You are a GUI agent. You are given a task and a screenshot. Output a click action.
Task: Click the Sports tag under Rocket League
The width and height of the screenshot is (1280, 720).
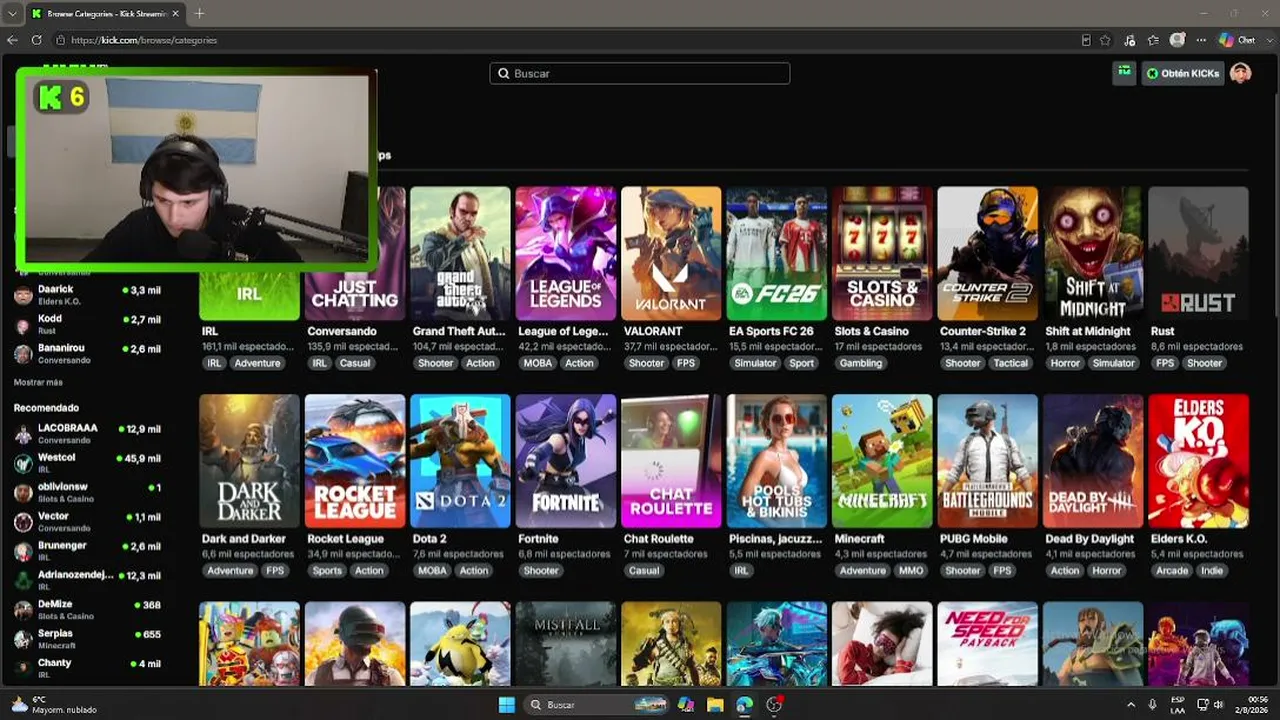[327, 571]
